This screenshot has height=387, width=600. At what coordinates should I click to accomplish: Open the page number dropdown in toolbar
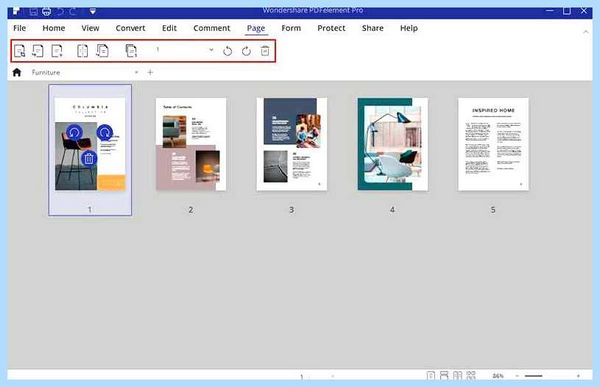[211, 50]
